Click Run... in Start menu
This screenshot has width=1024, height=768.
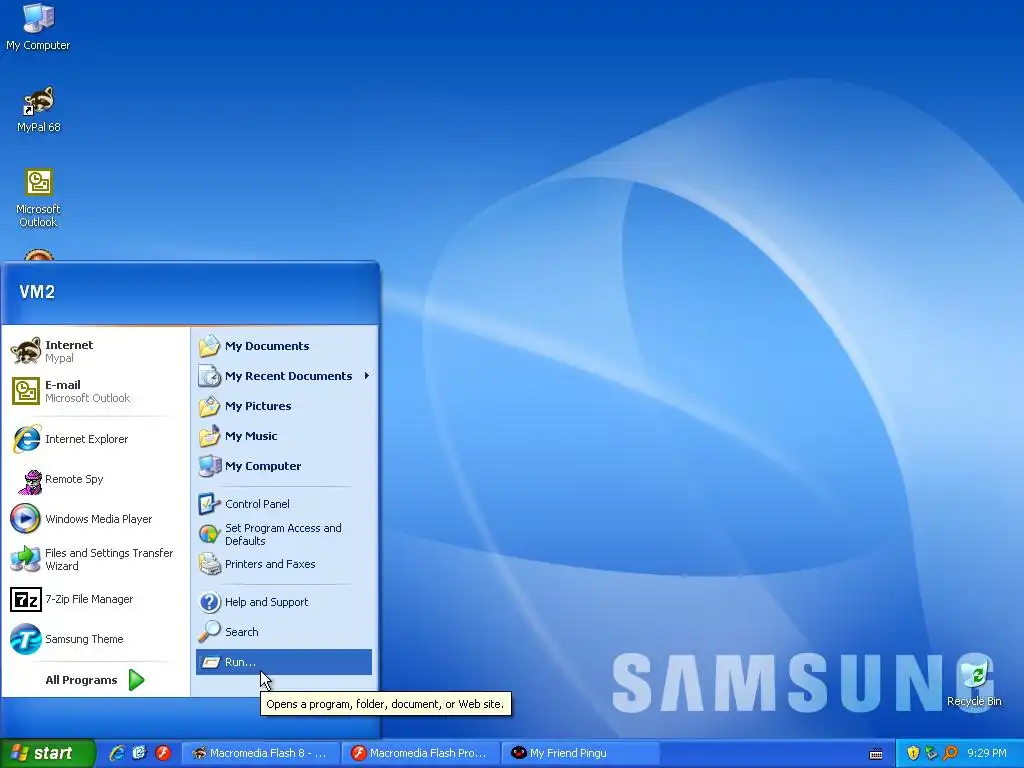coord(284,662)
